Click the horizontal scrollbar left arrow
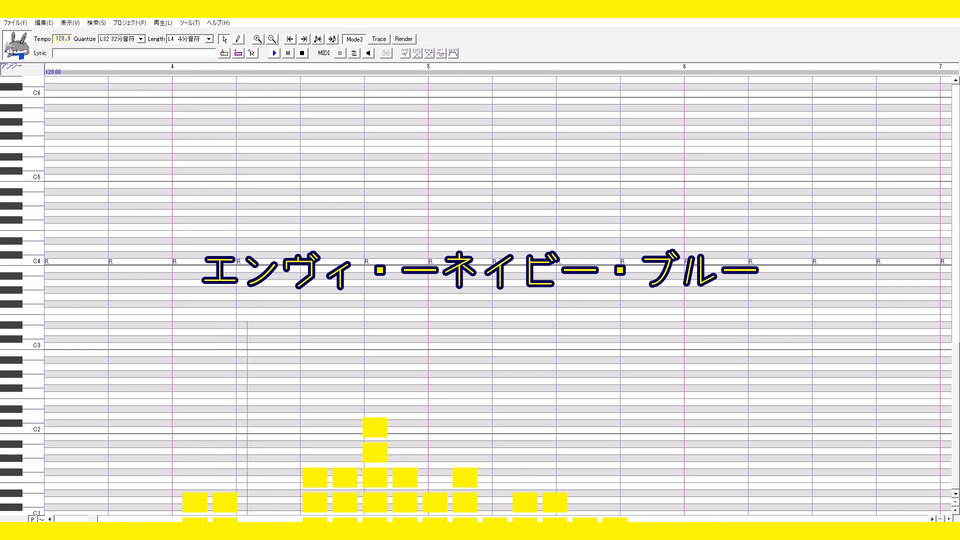Viewport: 960px width, 540px height. [x=50, y=519]
